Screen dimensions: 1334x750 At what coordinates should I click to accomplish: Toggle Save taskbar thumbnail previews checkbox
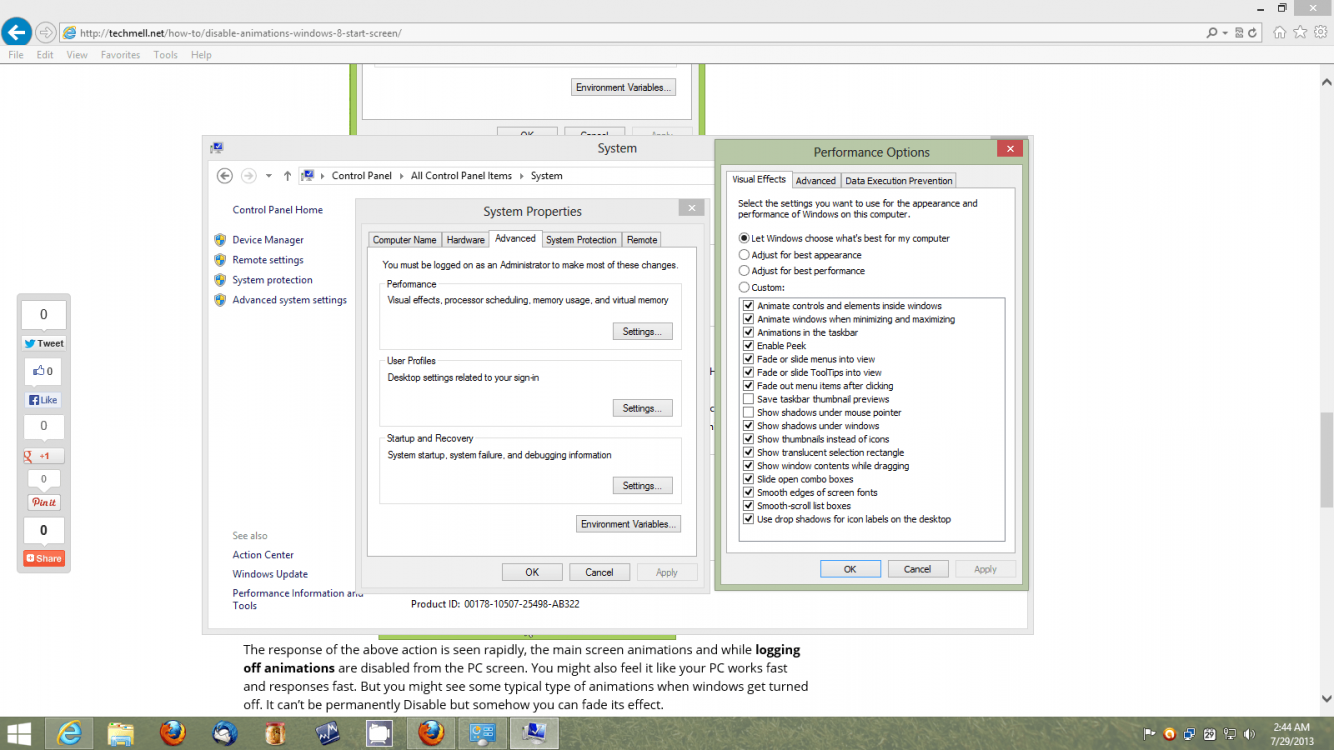pos(748,399)
